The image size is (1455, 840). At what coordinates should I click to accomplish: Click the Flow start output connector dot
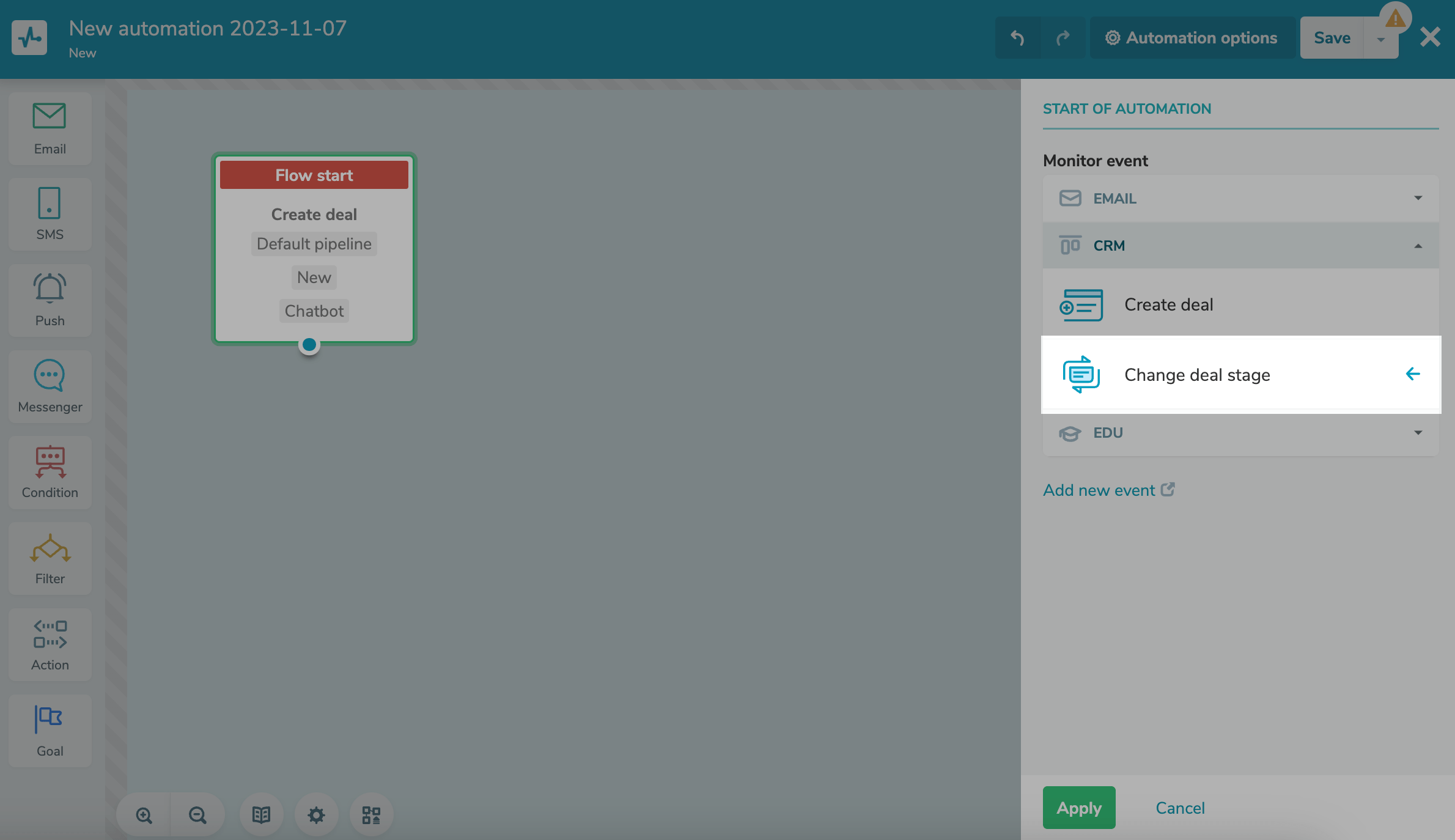click(309, 345)
